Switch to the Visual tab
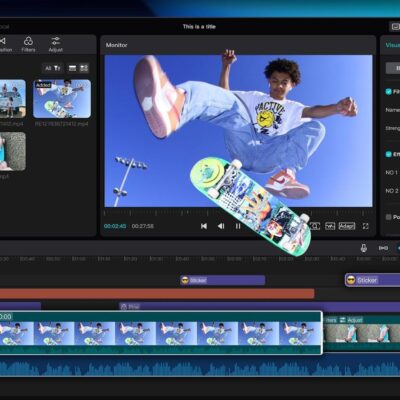Screen dimensions: 400x400 (393, 45)
